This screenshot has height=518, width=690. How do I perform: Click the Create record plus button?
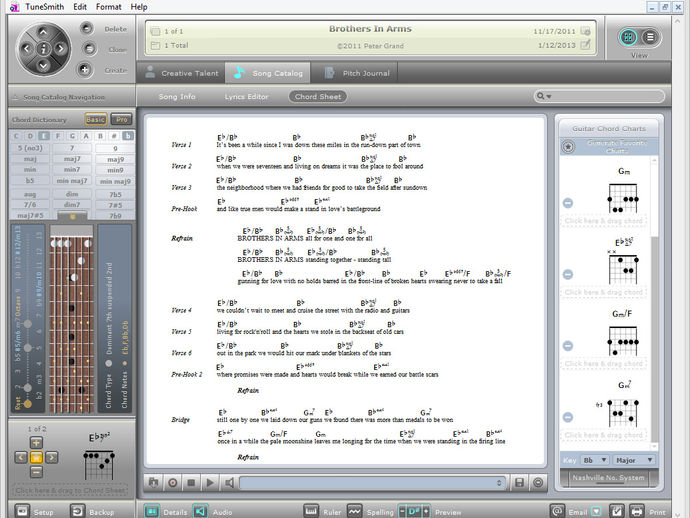pyautogui.click(x=84, y=69)
